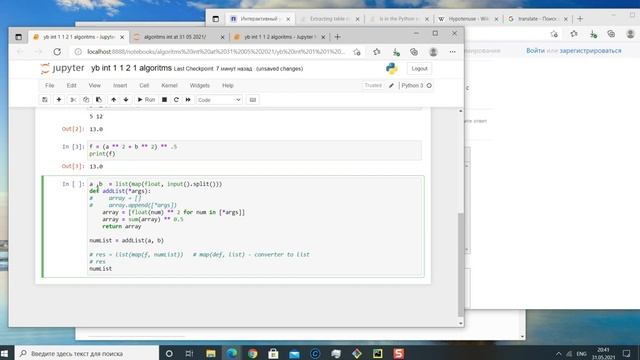Paste cells below icon in Jupyter toolbar
Viewport: 640px width, 360px height.
tap(98, 100)
